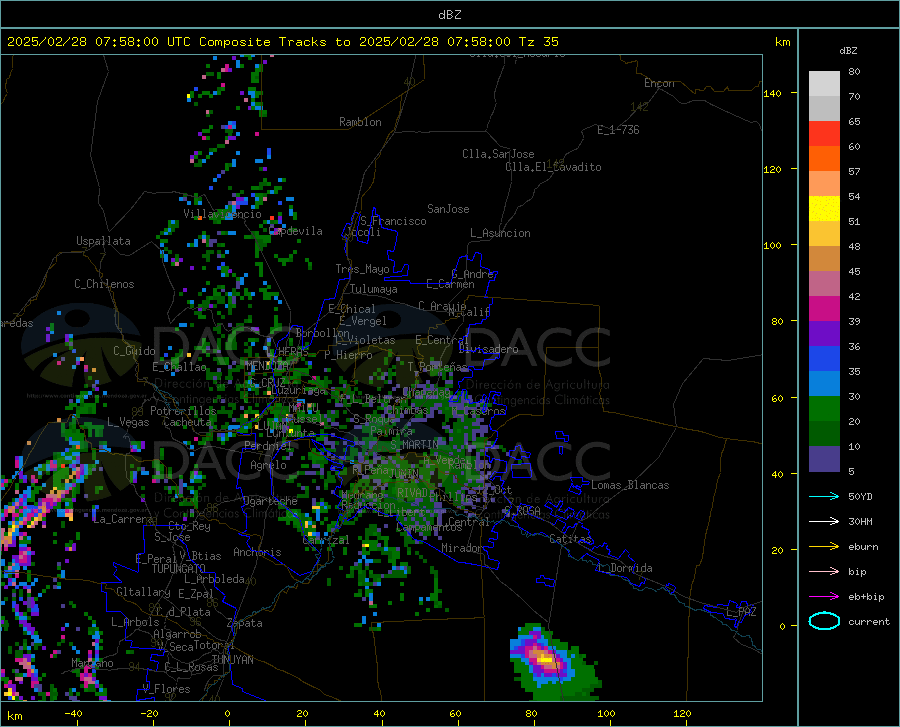Select the slate 5-10 dBZ swatch
Image resolution: width=900 pixels, height=727 pixels.
(x=824, y=459)
